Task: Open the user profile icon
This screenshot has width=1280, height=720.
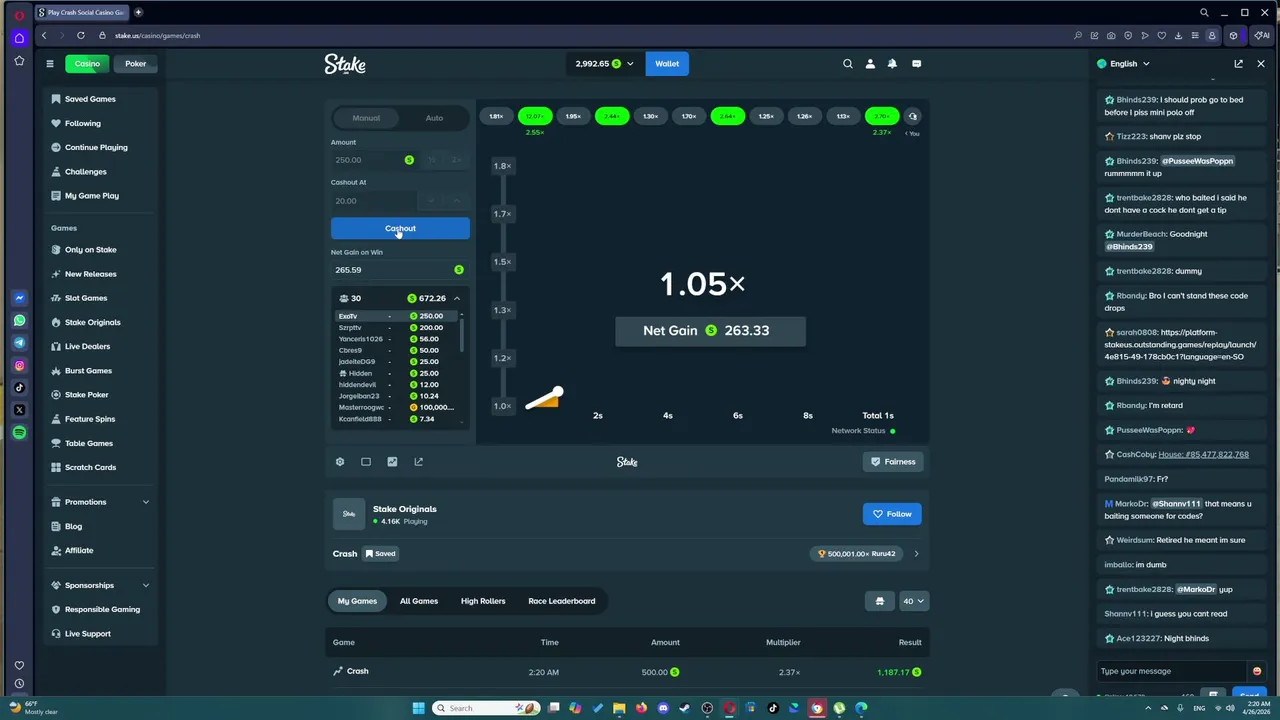Action: click(x=870, y=64)
